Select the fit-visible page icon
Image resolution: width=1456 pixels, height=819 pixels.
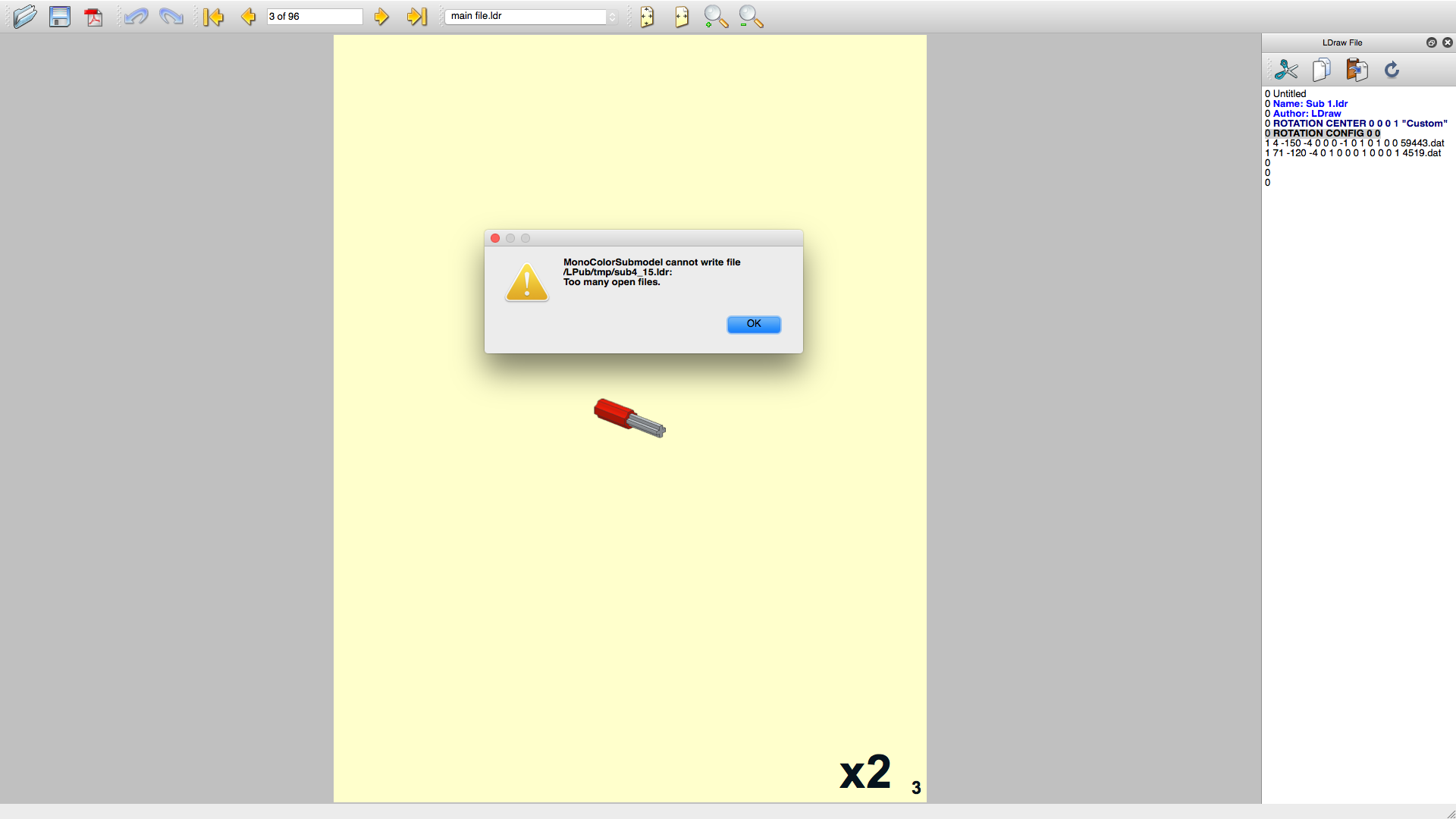pos(681,16)
